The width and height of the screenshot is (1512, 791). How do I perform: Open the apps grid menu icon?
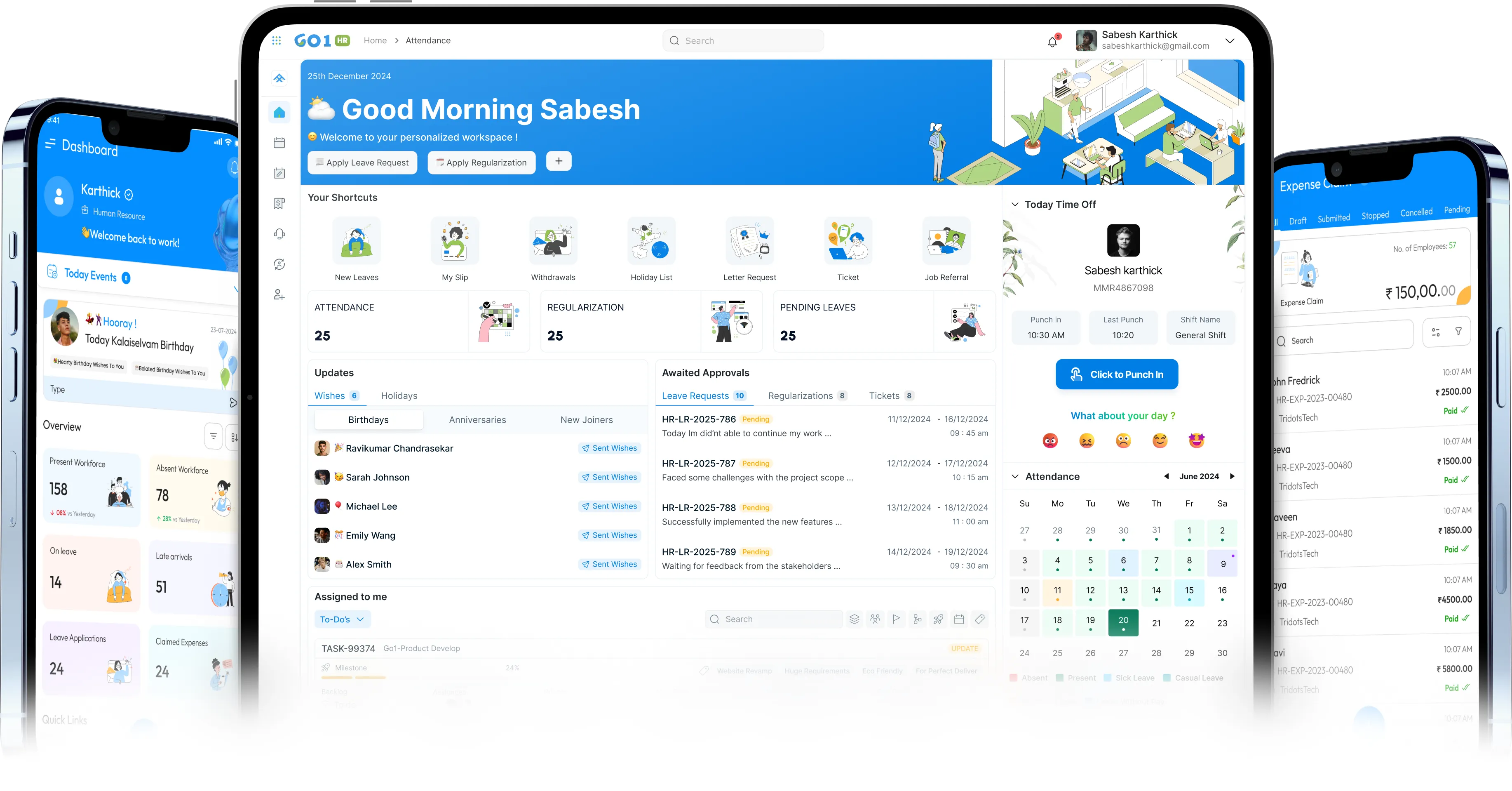[x=277, y=40]
